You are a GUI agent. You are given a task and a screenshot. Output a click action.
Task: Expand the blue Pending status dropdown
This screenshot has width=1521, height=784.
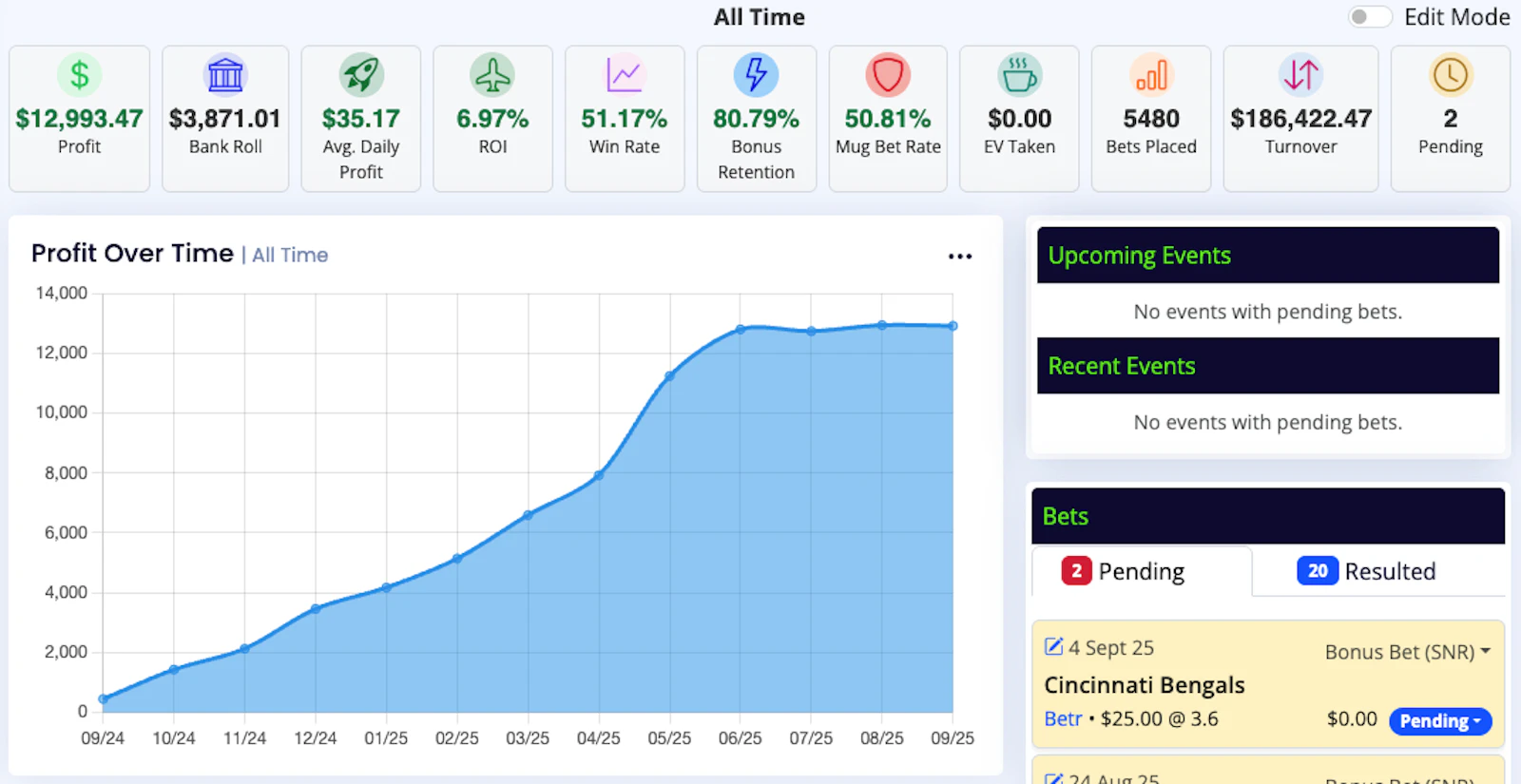(1440, 721)
